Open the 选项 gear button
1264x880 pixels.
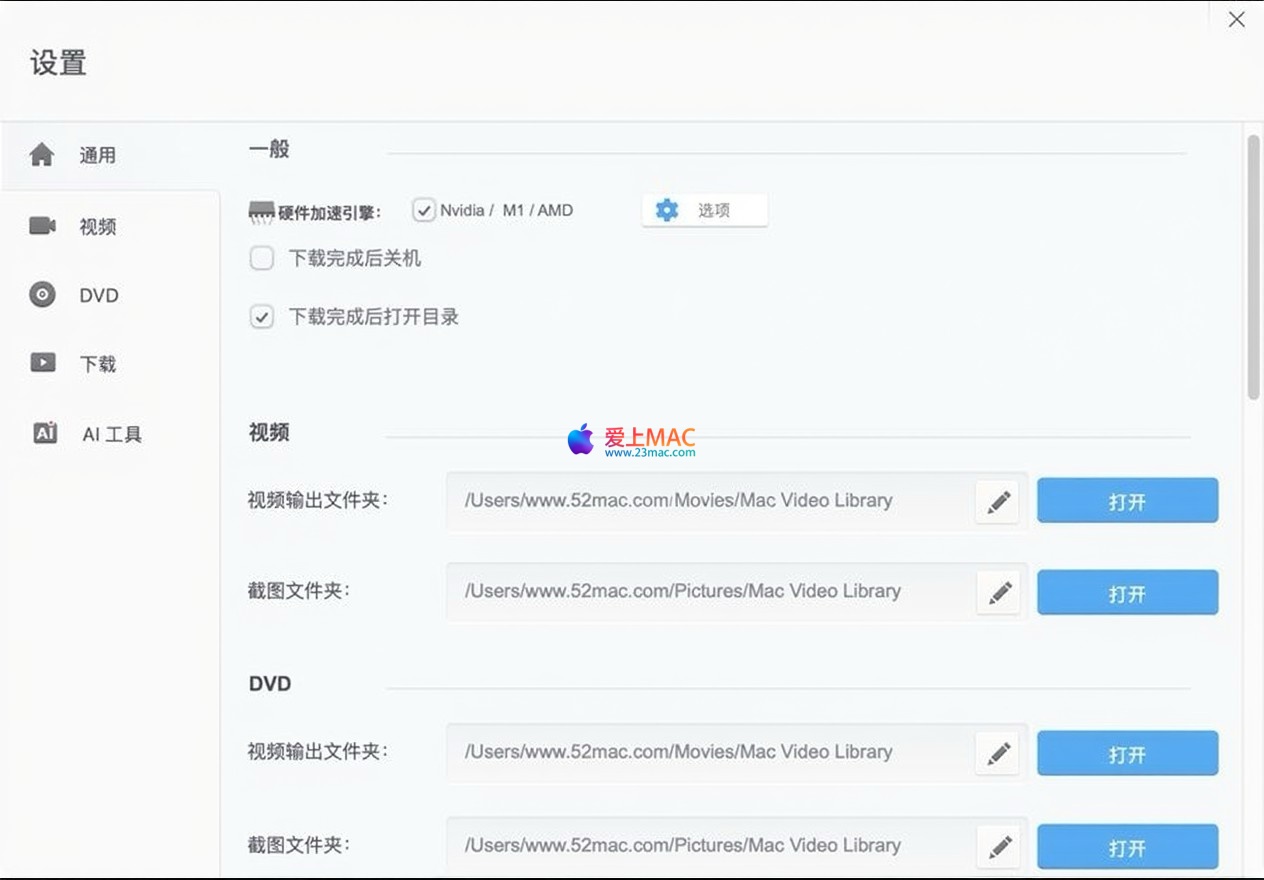[x=704, y=210]
